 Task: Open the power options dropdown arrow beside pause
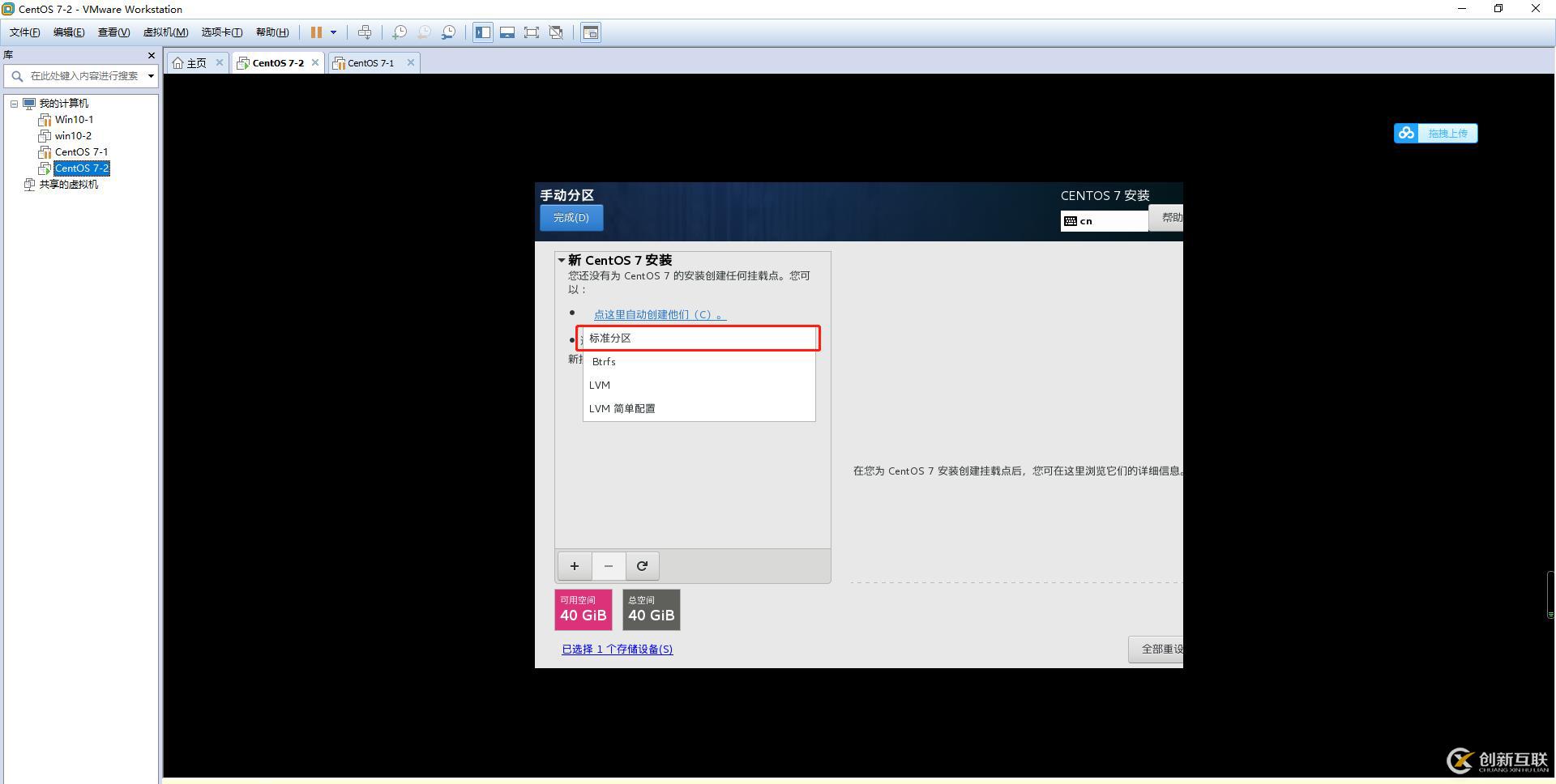(x=333, y=32)
